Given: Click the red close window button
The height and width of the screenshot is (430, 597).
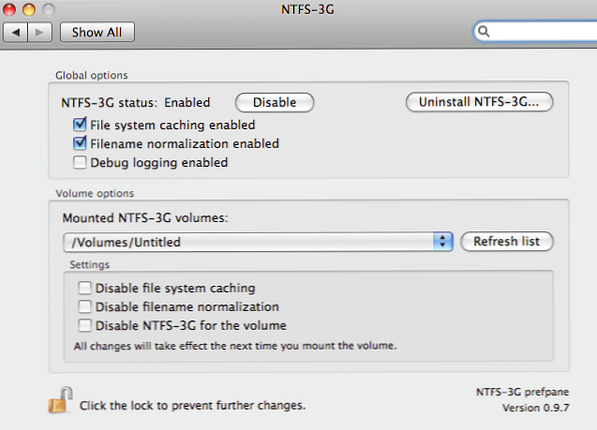Looking at the screenshot, I should coord(9,9).
